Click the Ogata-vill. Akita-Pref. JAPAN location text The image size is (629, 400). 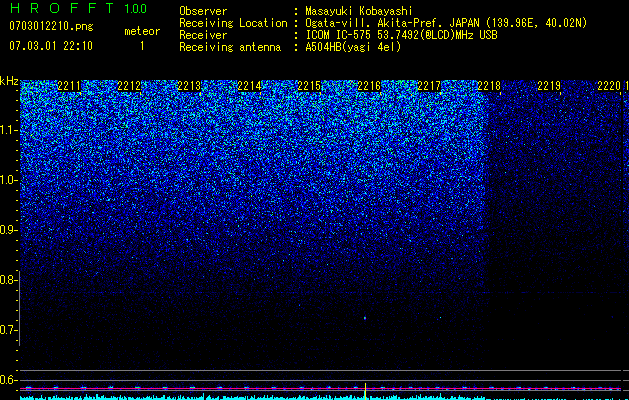[x=446, y=23]
